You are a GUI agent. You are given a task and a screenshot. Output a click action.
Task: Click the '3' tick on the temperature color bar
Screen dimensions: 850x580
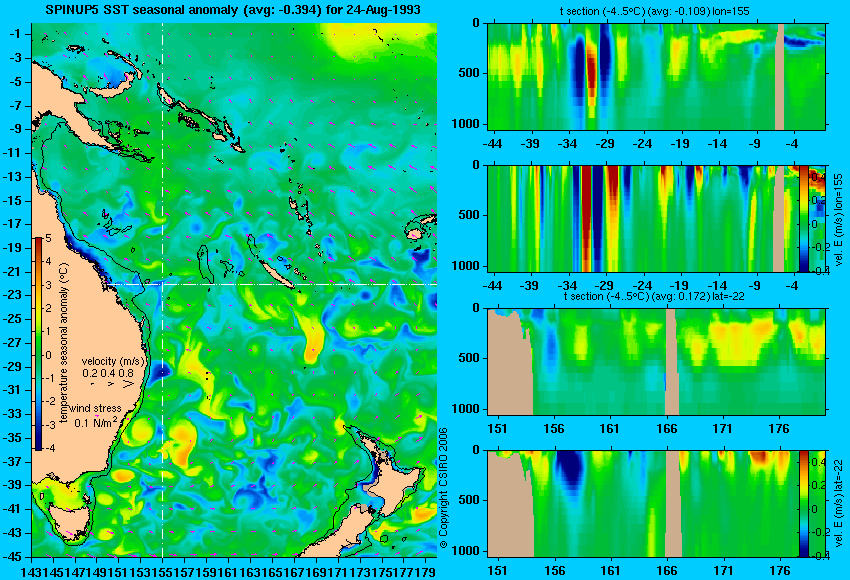[48, 285]
